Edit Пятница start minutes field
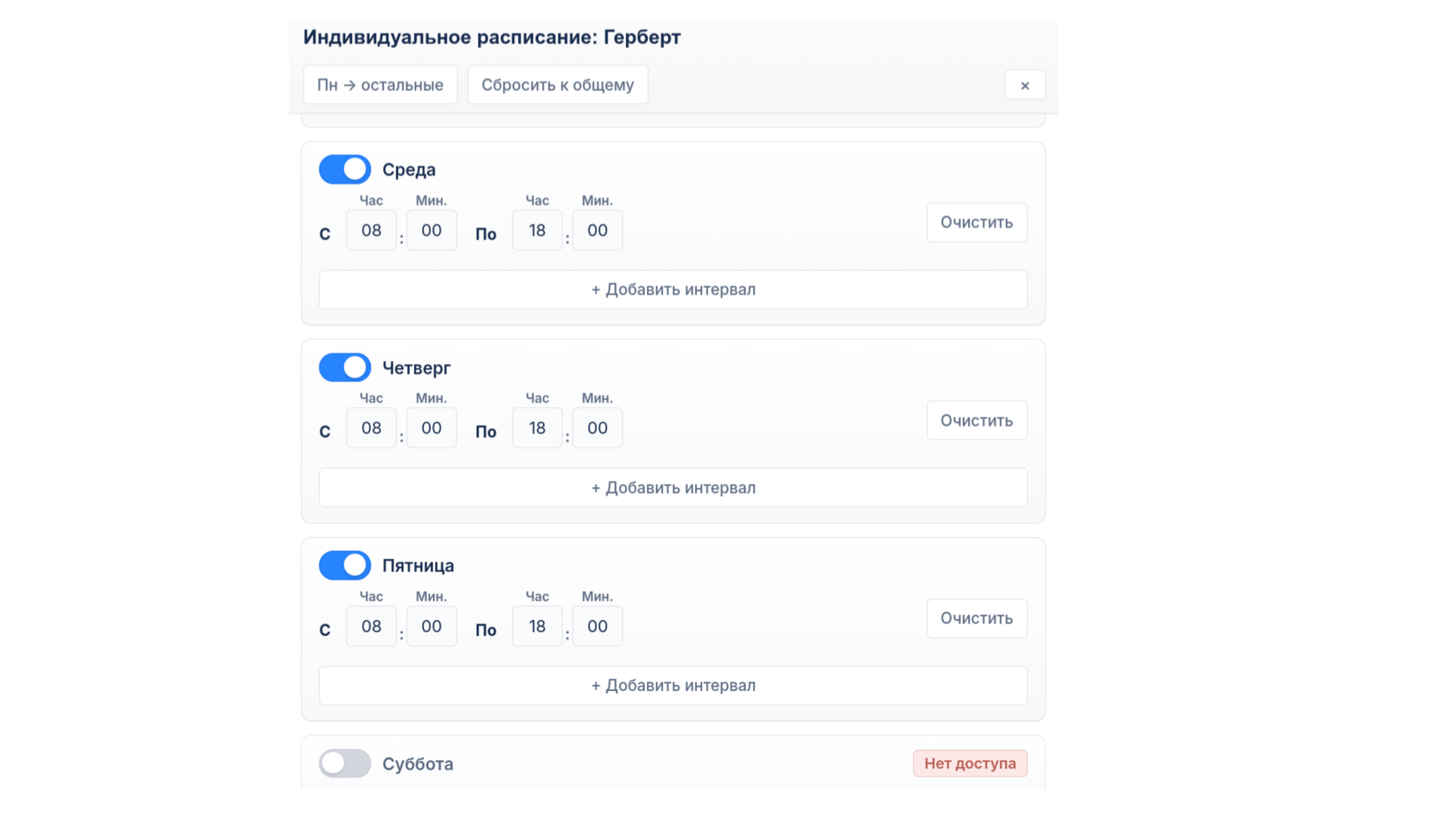The image size is (1456, 819). coord(431,626)
